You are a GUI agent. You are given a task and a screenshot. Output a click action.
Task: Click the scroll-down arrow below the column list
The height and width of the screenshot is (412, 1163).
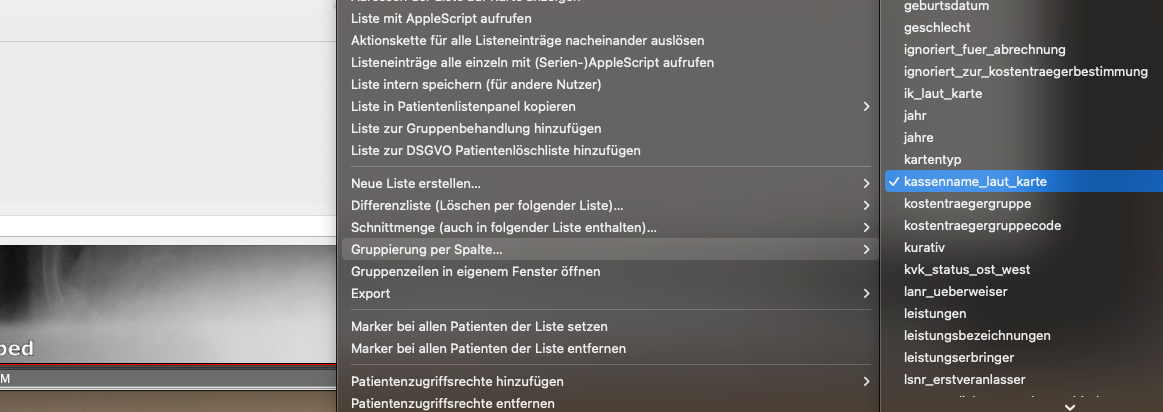click(x=1070, y=406)
